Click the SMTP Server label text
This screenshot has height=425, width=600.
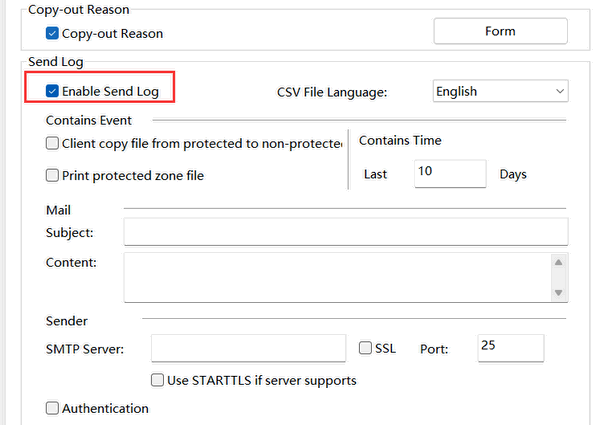point(85,350)
